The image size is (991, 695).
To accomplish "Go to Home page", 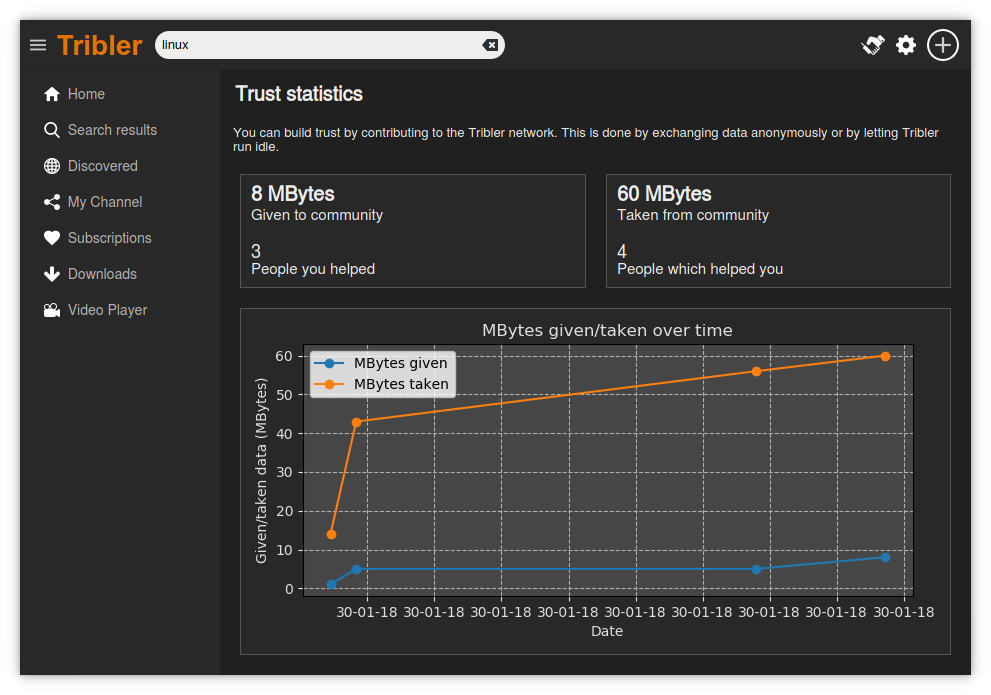I will point(86,94).
